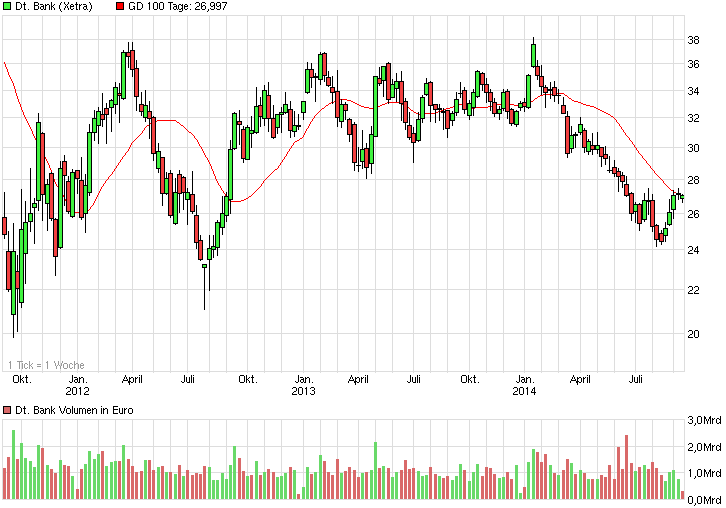
Task: Click the red Volumen legend swatch
Action: 7,410
